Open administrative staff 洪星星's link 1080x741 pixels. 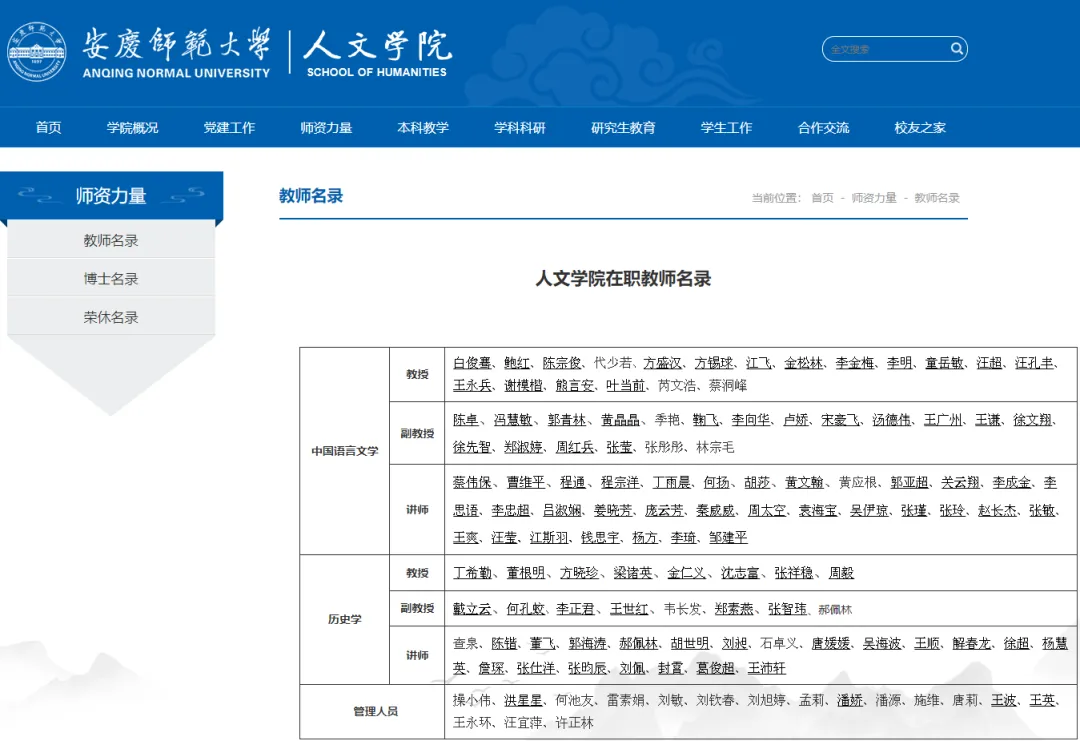click(x=523, y=700)
